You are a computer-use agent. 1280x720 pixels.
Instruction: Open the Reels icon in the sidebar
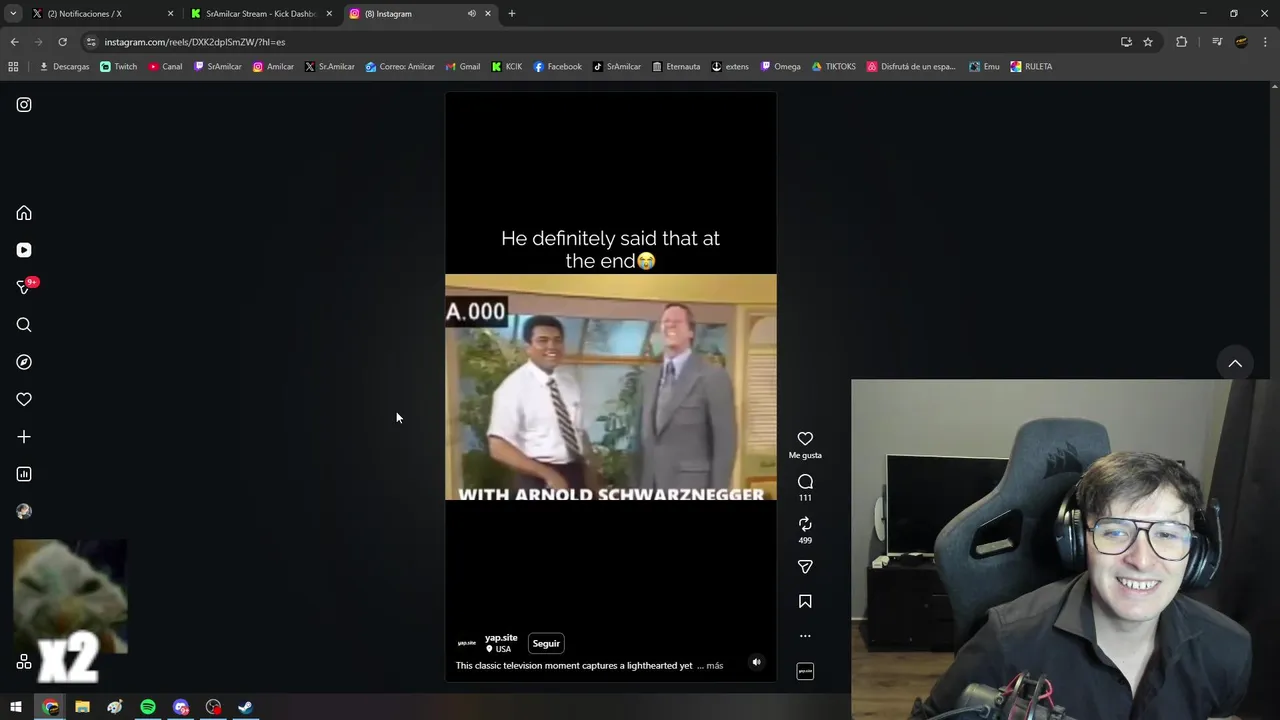click(24, 250)
